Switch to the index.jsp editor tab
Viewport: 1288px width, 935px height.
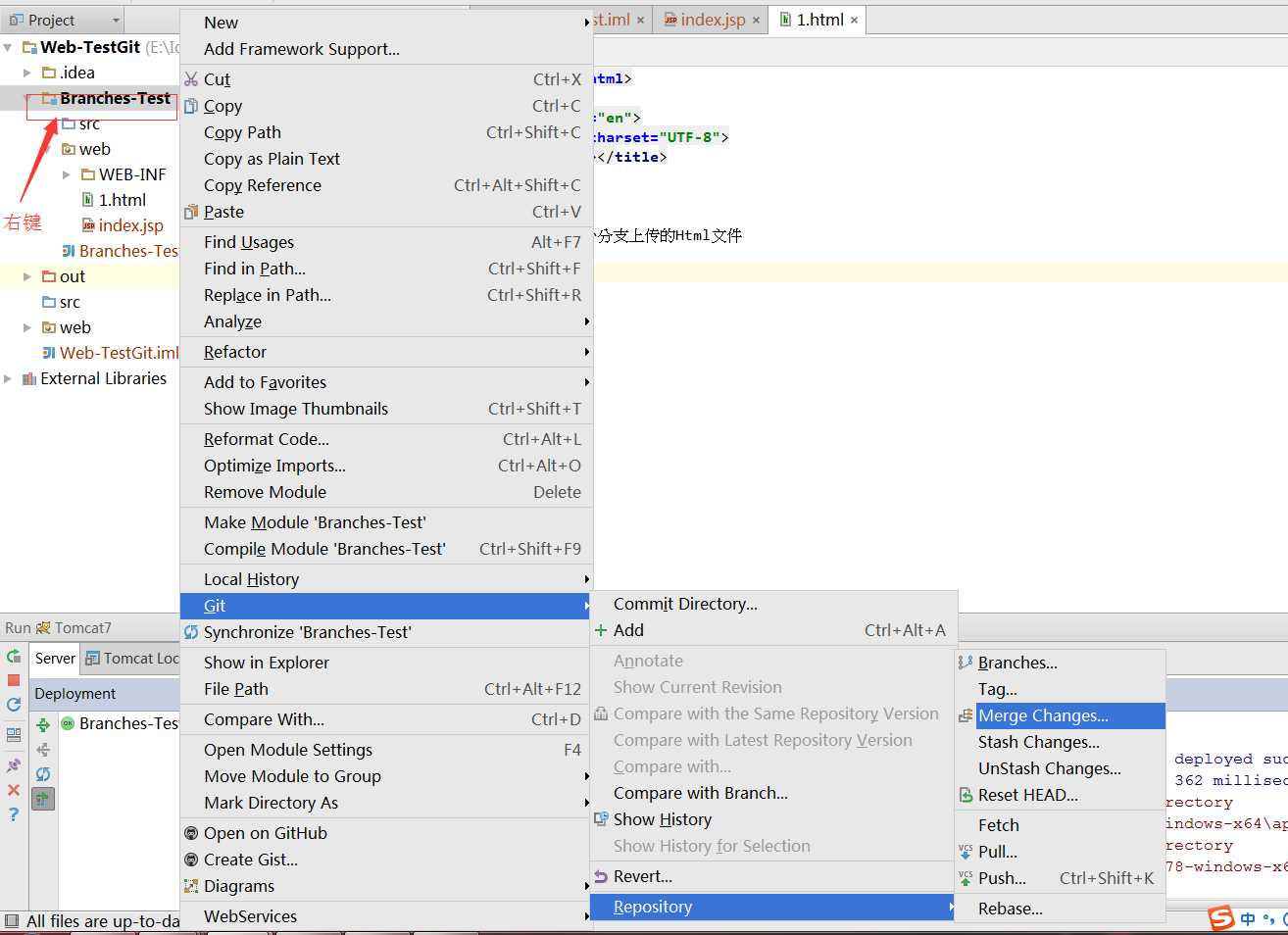[713, 20]
